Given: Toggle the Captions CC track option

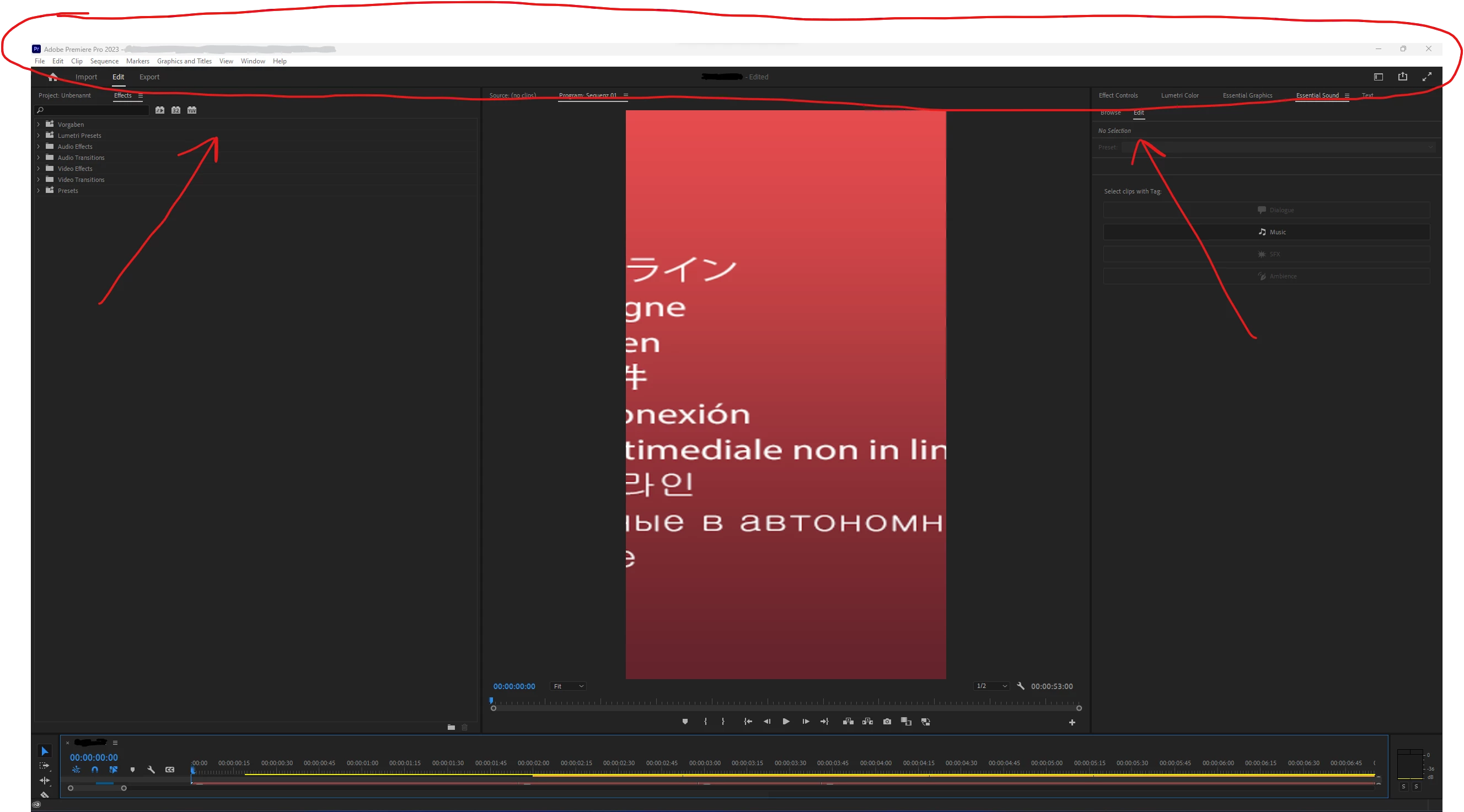Looking at the screenshot, I should (170, 770).
